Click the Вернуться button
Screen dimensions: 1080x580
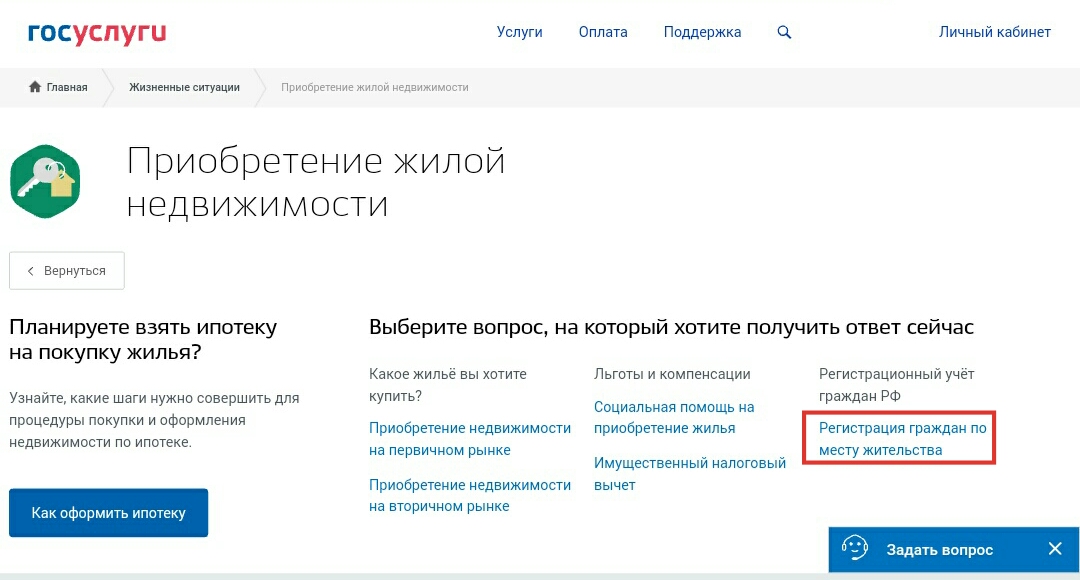coord(66,270)
